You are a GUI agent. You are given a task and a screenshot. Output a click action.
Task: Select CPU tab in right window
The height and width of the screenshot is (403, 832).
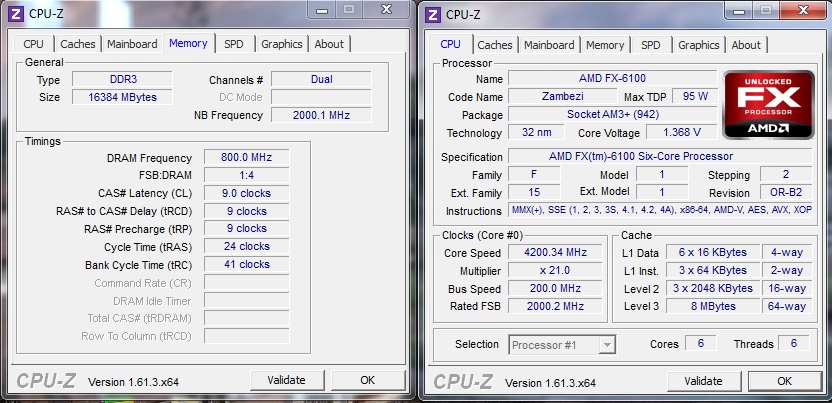[450, 44]
